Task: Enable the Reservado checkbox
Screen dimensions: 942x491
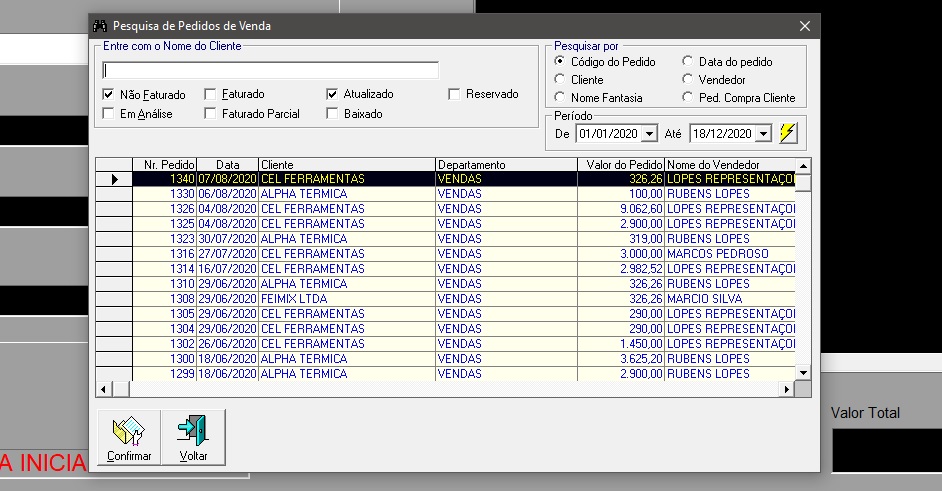Action: pos(455,94)
